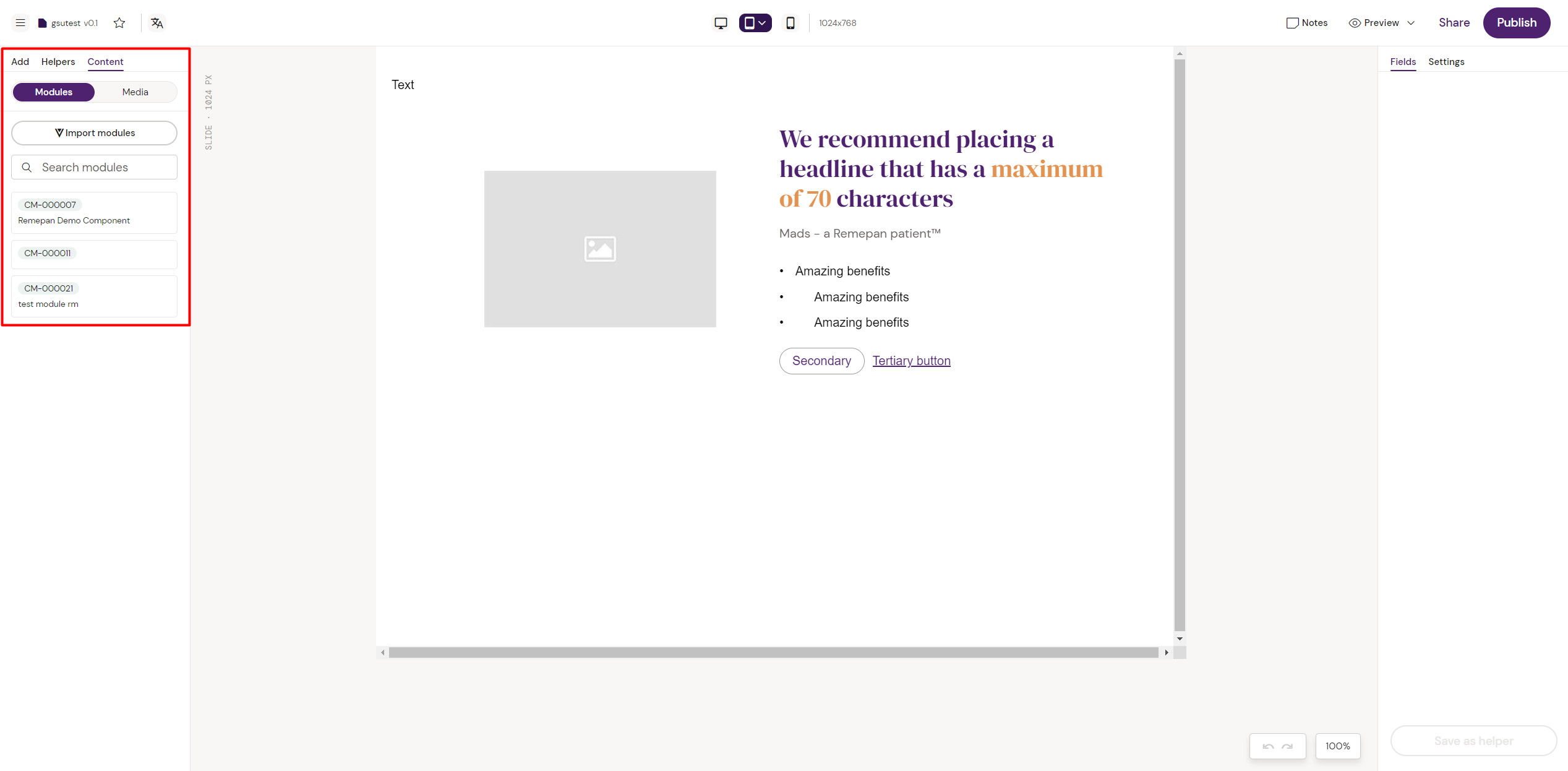Switch to the Helpers tab
The width and height of the screenshot is (1568, 771).
pyautogui.click(x=58, y=61)
